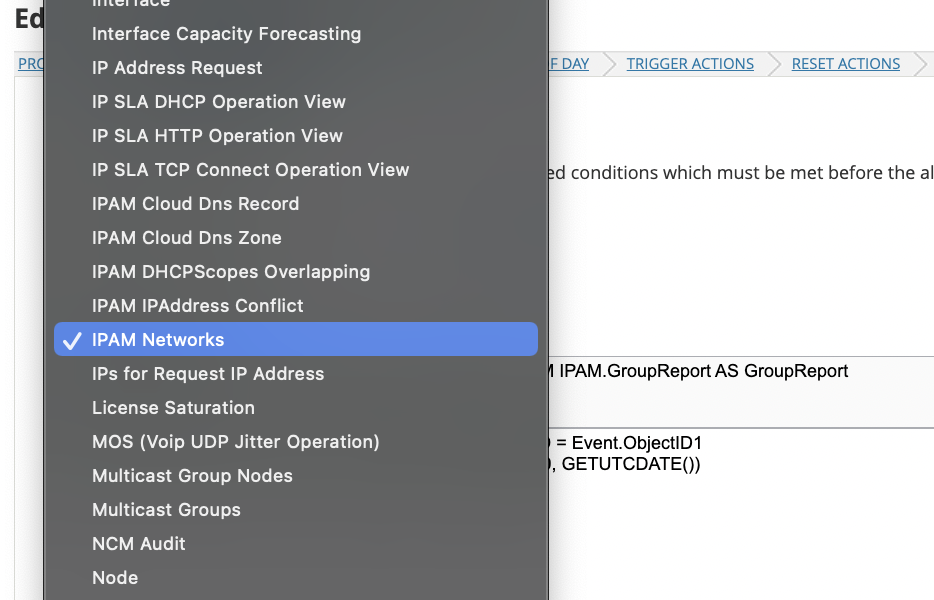This screenshot has width=934, height=600.
Task: Click the checked IPAM Networks item
Action: click(158, 340)
